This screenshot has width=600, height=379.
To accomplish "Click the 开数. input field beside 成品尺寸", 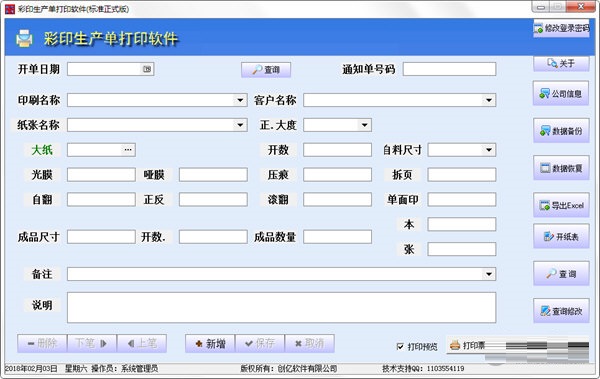I will click(213, 237).
